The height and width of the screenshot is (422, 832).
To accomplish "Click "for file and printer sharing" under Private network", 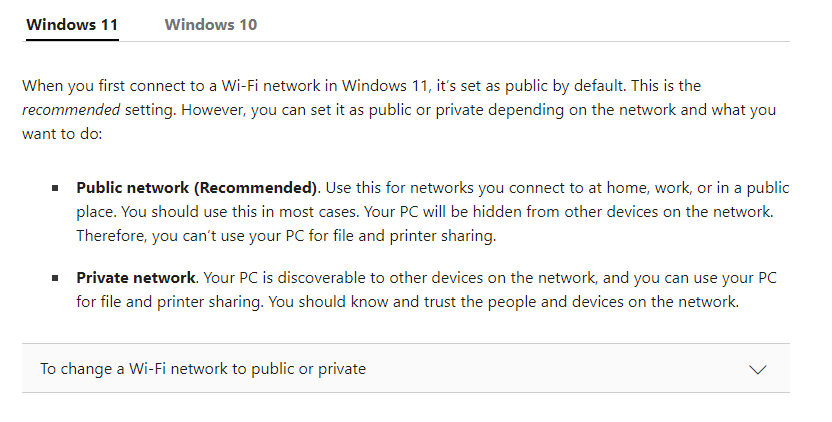I will point(169,302).
